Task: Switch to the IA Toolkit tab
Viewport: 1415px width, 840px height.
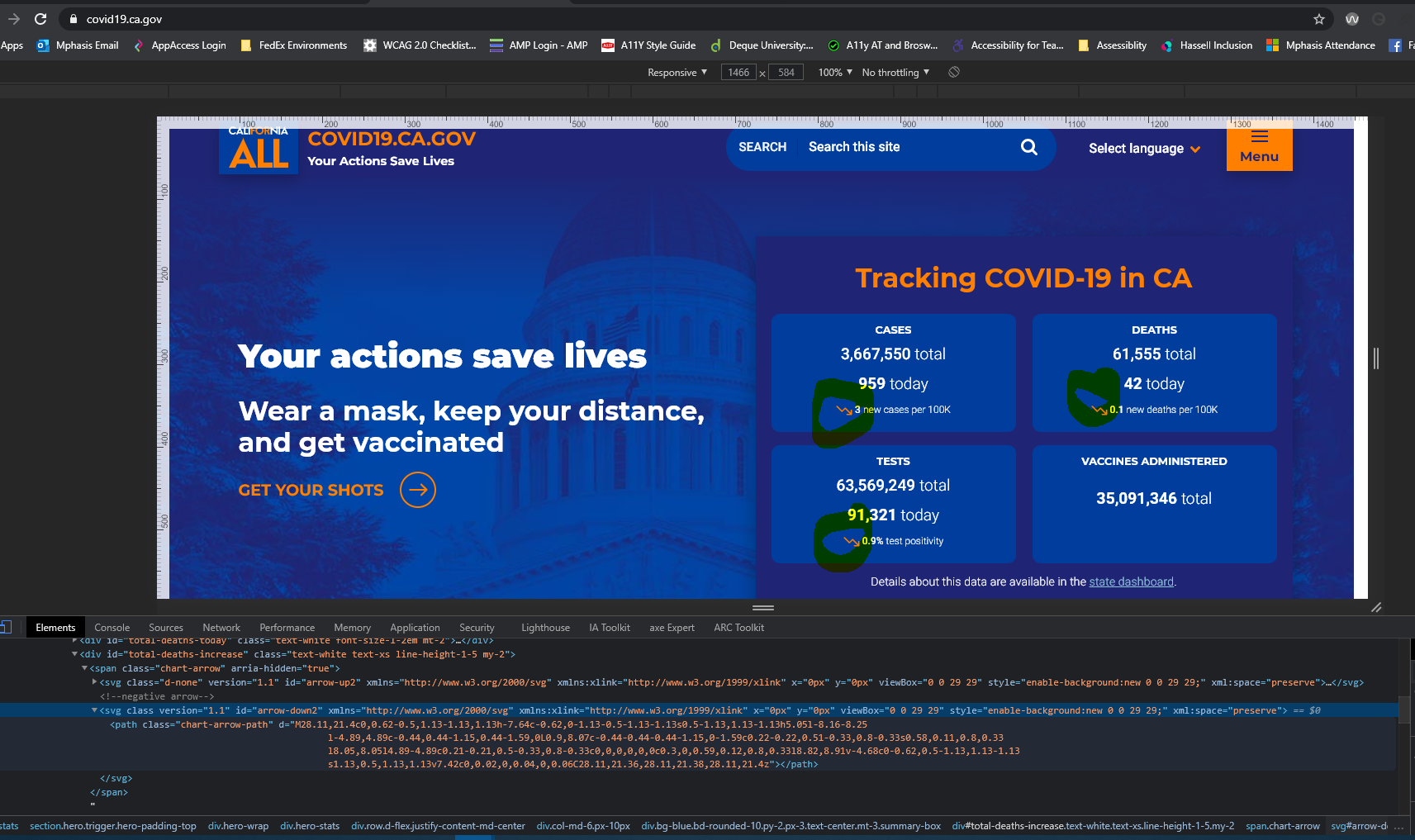Action: pyautogui.click(x=610, y=628)
